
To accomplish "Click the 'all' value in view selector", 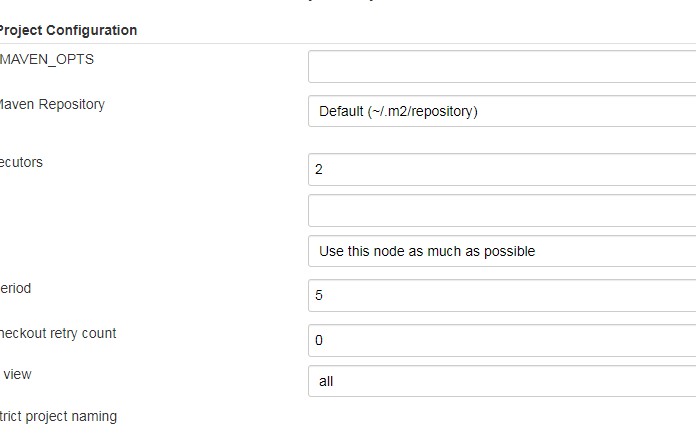I will pyautogui.click(x=326, y=381).
